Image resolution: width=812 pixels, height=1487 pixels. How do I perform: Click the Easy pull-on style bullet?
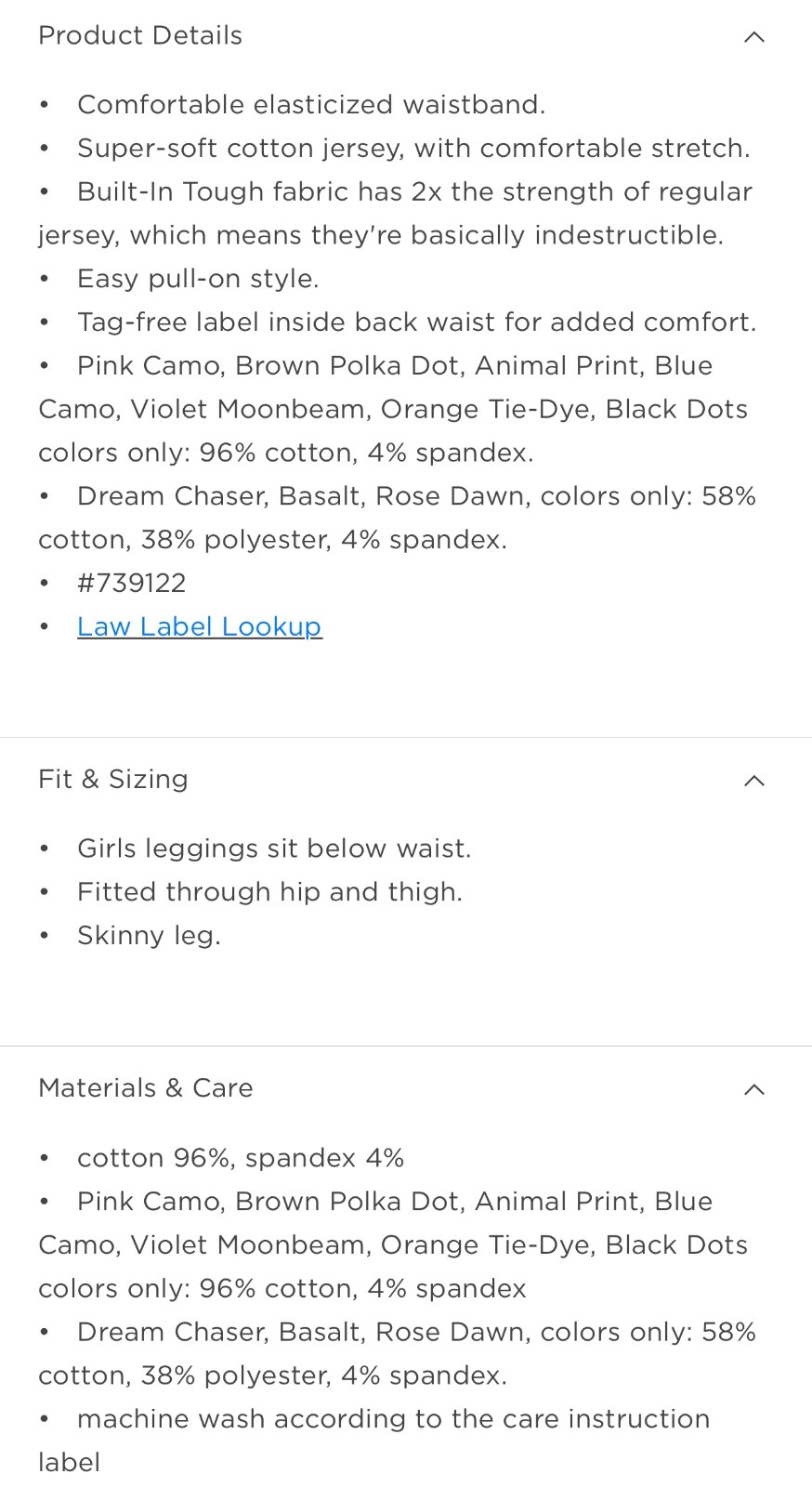[x=198, y=278]
